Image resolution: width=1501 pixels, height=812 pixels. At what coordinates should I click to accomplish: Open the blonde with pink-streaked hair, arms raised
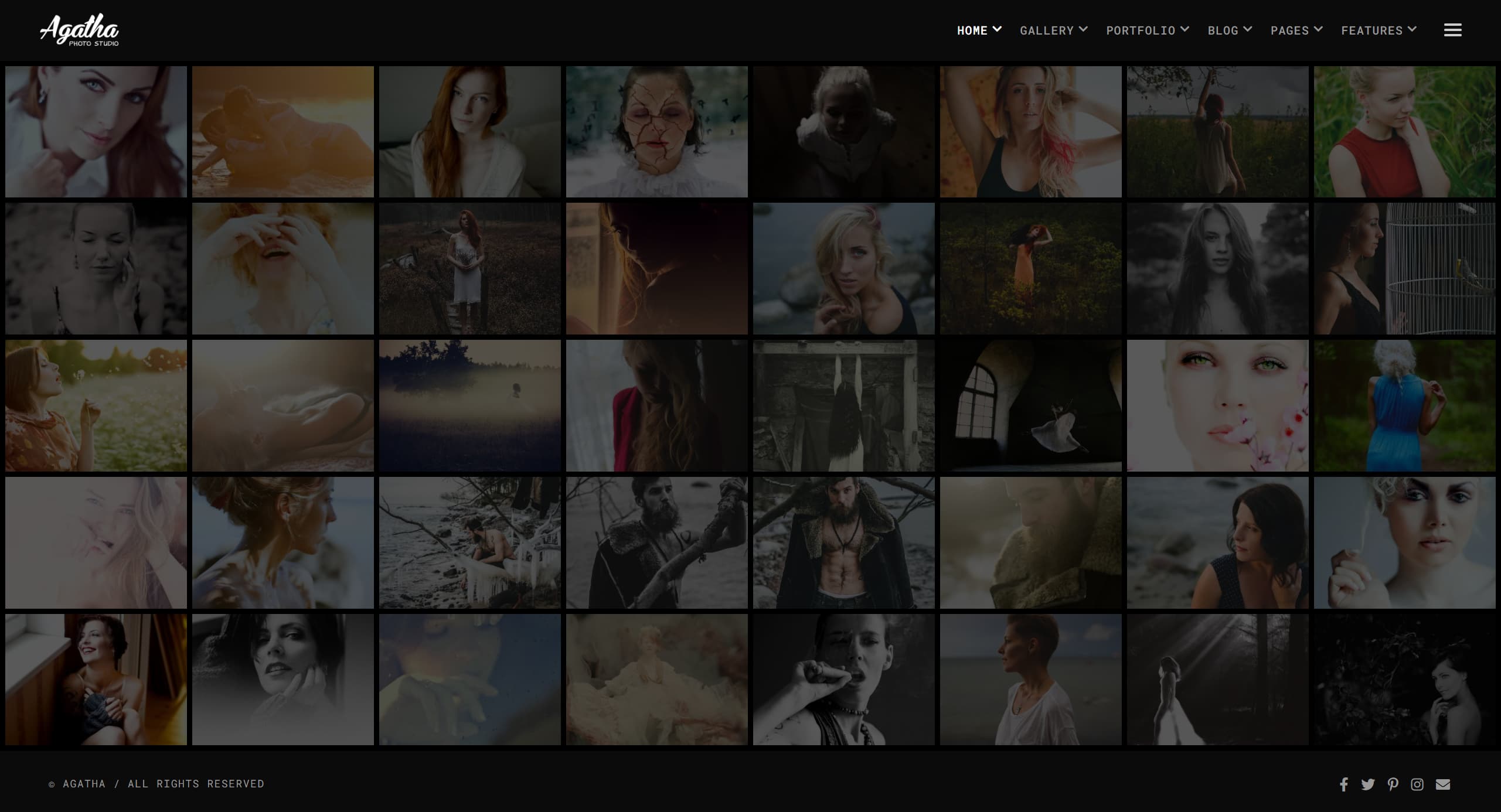[1031, 132]
